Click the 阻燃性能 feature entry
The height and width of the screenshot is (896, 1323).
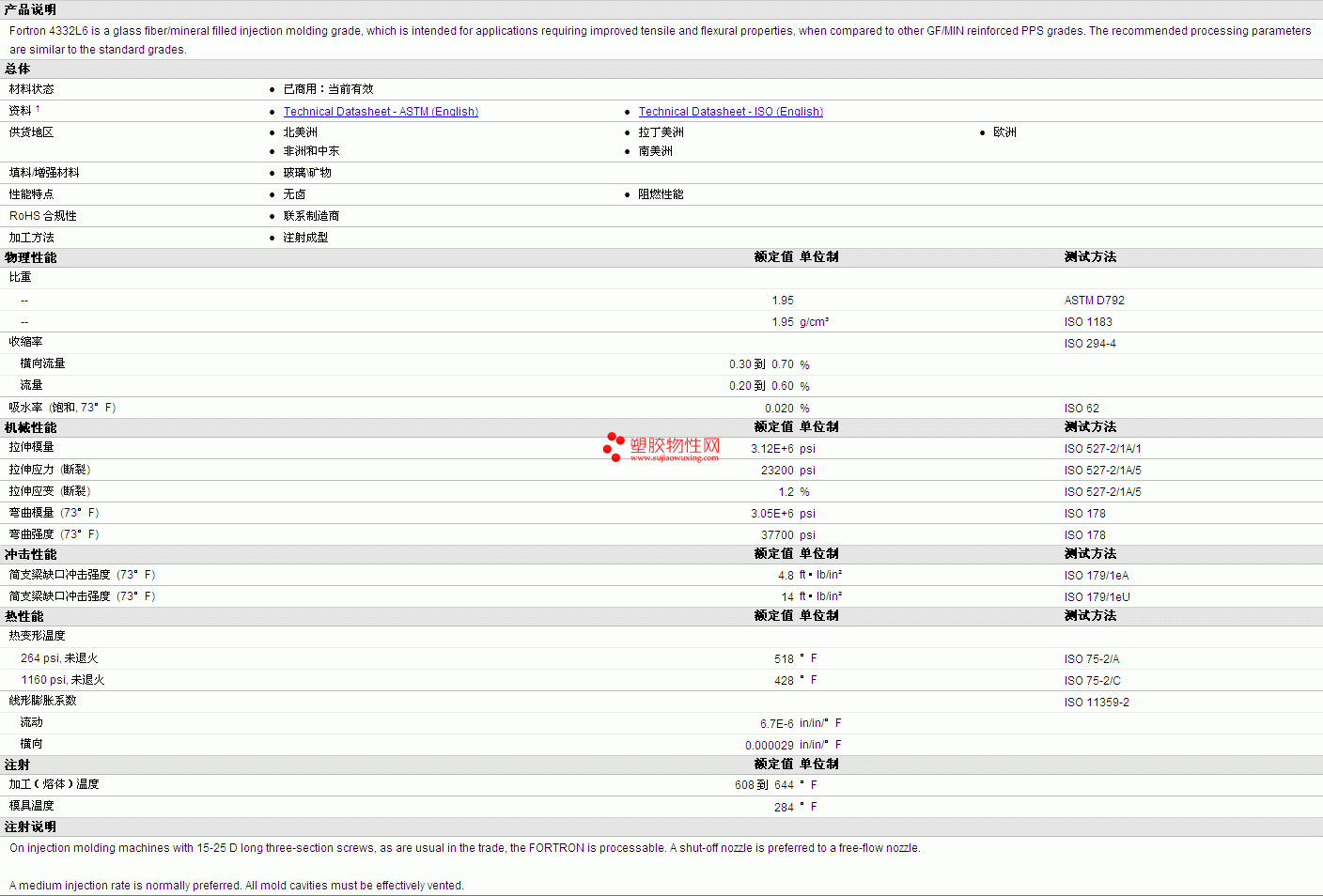point(661,194)
